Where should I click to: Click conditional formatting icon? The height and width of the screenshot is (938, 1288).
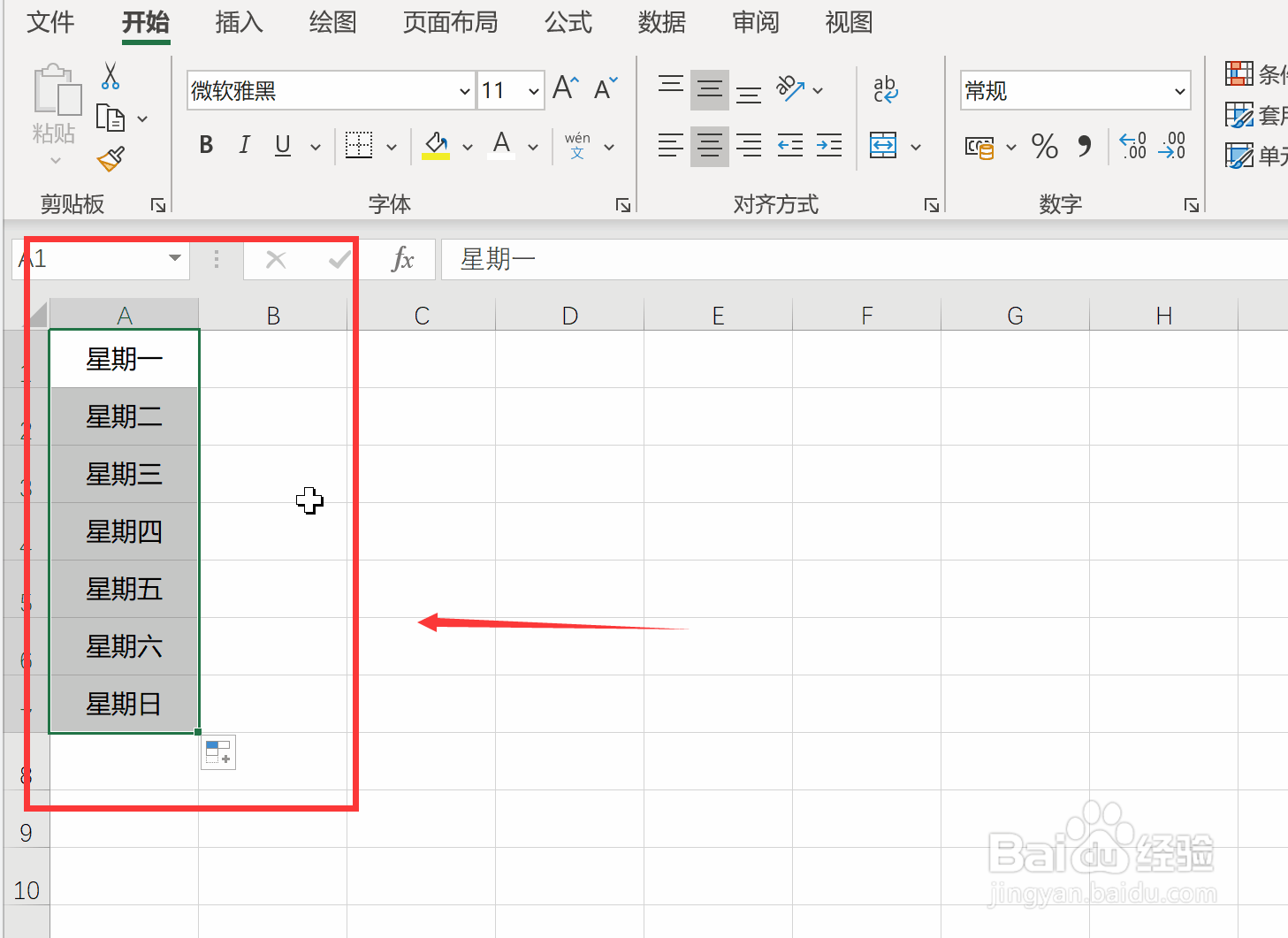tap(1239, 73)
